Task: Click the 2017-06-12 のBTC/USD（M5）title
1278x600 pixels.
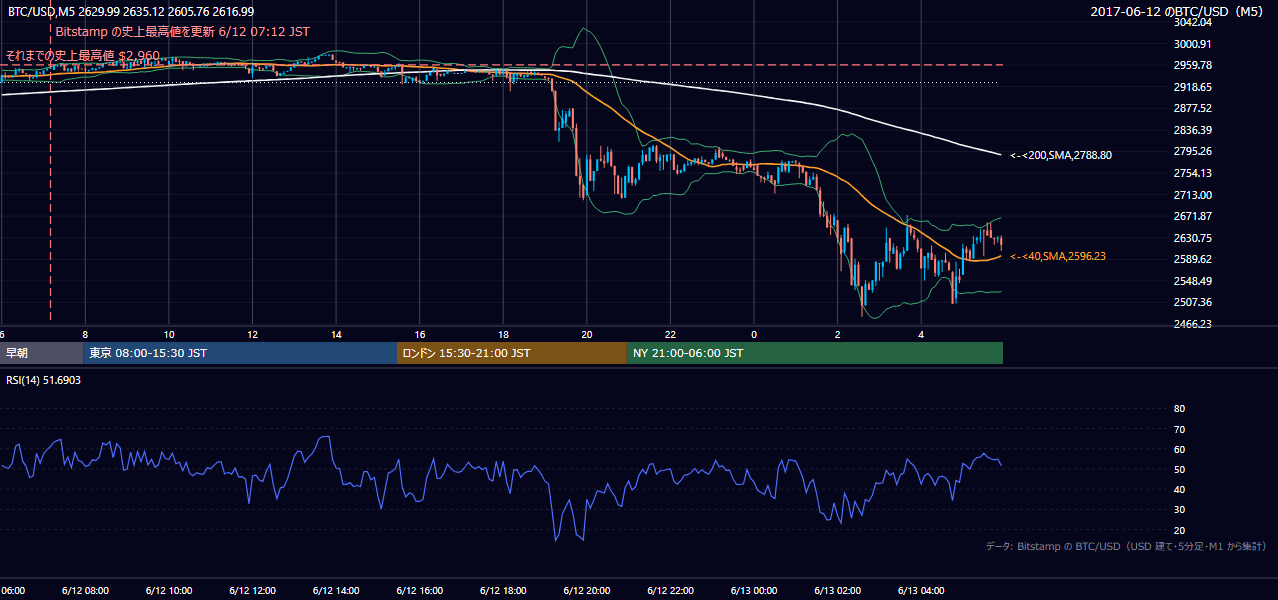Action: coord(1178,12)
